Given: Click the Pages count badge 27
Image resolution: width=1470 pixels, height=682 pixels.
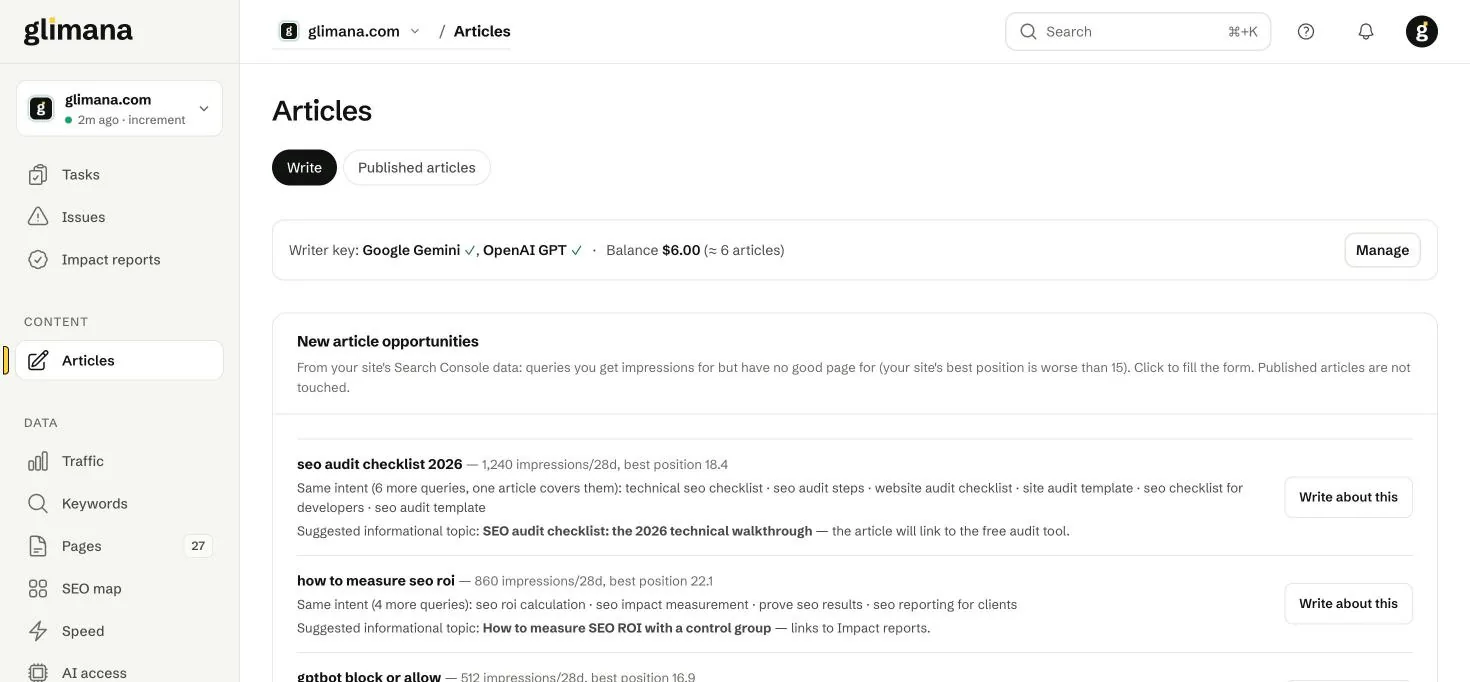Looking at the screenshot, I should point(198,546).
